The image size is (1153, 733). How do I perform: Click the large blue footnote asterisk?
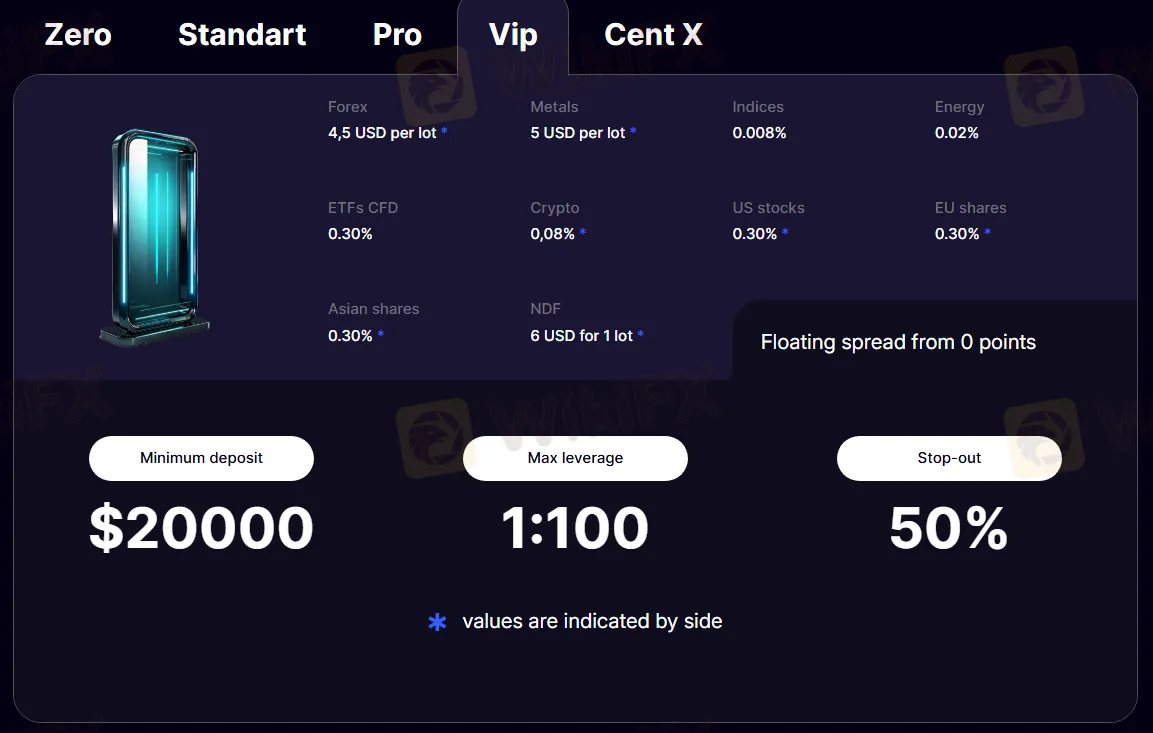pos(437,622)
